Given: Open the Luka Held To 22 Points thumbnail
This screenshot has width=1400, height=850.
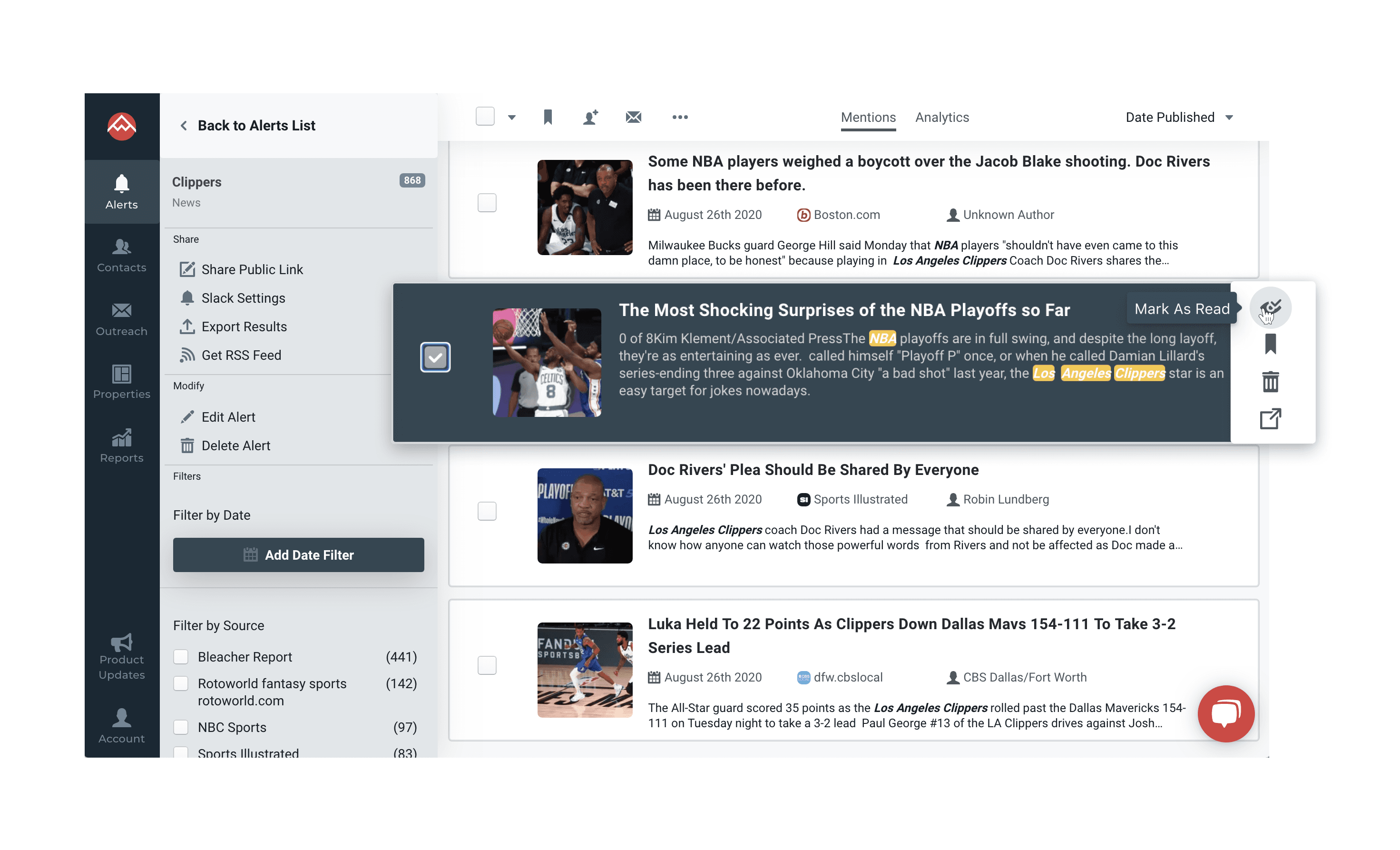Looking at the screenshot, I should (x=585, y=670).
